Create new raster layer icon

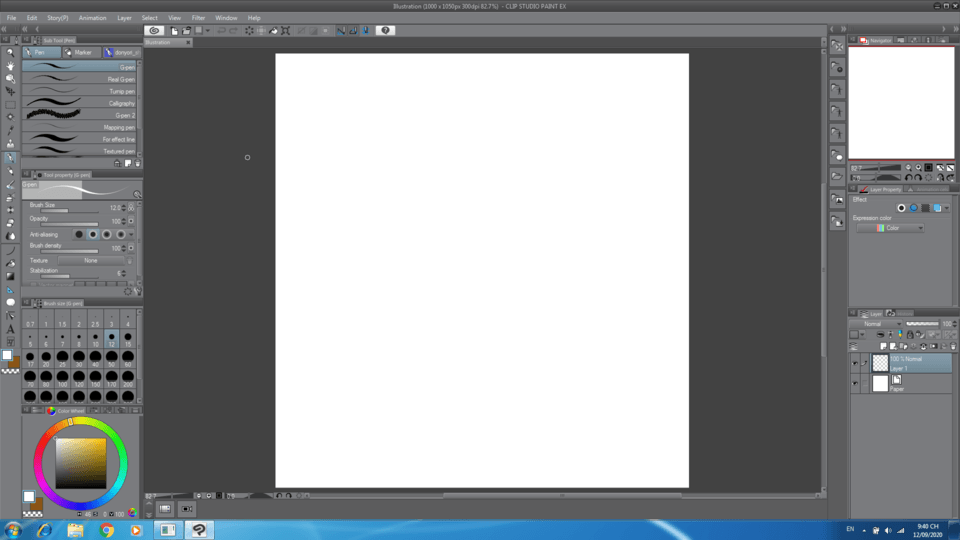tap(883, 347)
